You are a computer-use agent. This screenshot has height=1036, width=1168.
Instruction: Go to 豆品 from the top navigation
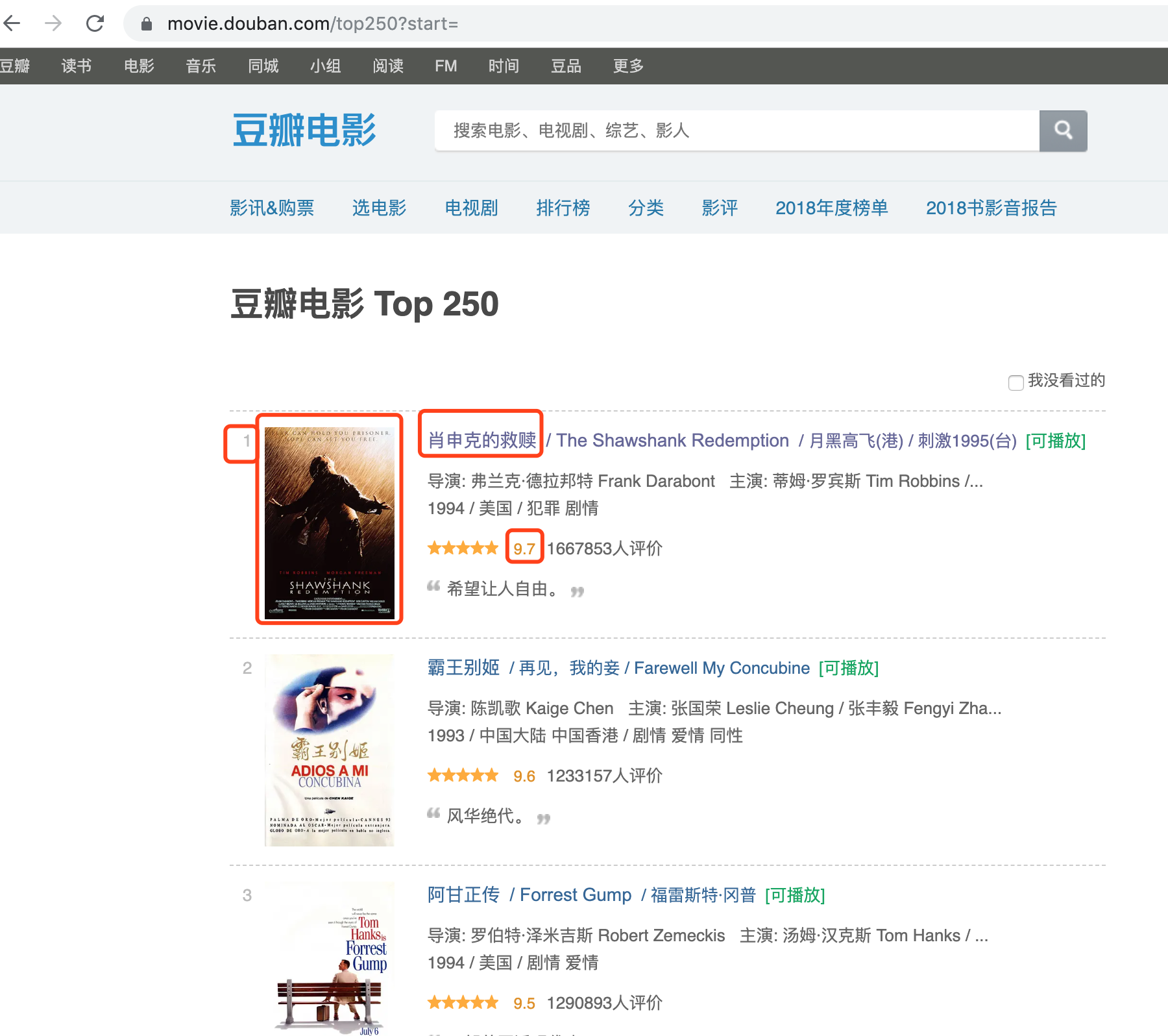click(x=565, y=66)
